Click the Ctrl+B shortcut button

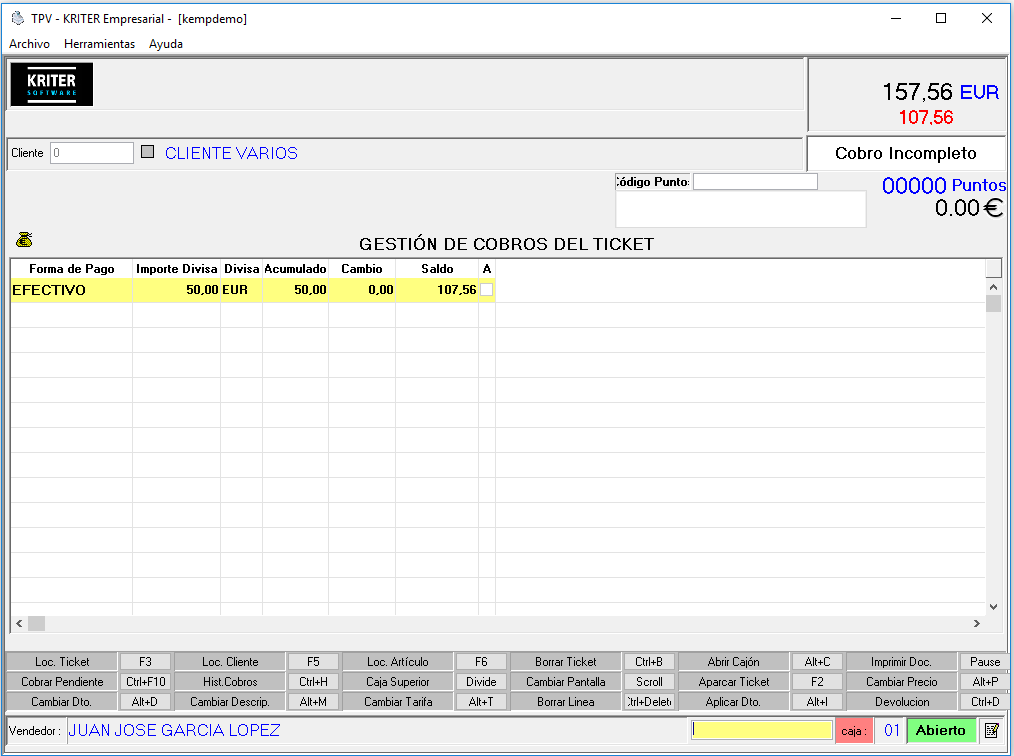pos(649,662)
